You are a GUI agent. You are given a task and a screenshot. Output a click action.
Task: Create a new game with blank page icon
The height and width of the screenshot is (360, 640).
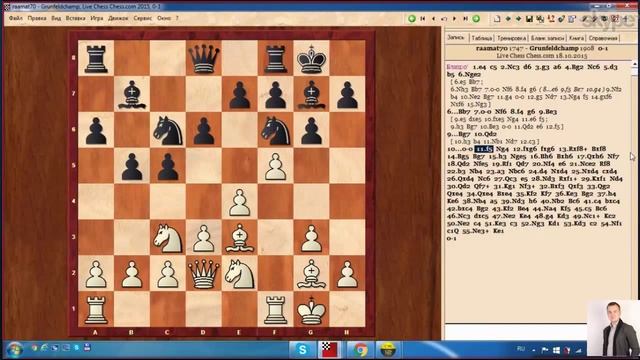pyautogui.click(x=497, y=19)
